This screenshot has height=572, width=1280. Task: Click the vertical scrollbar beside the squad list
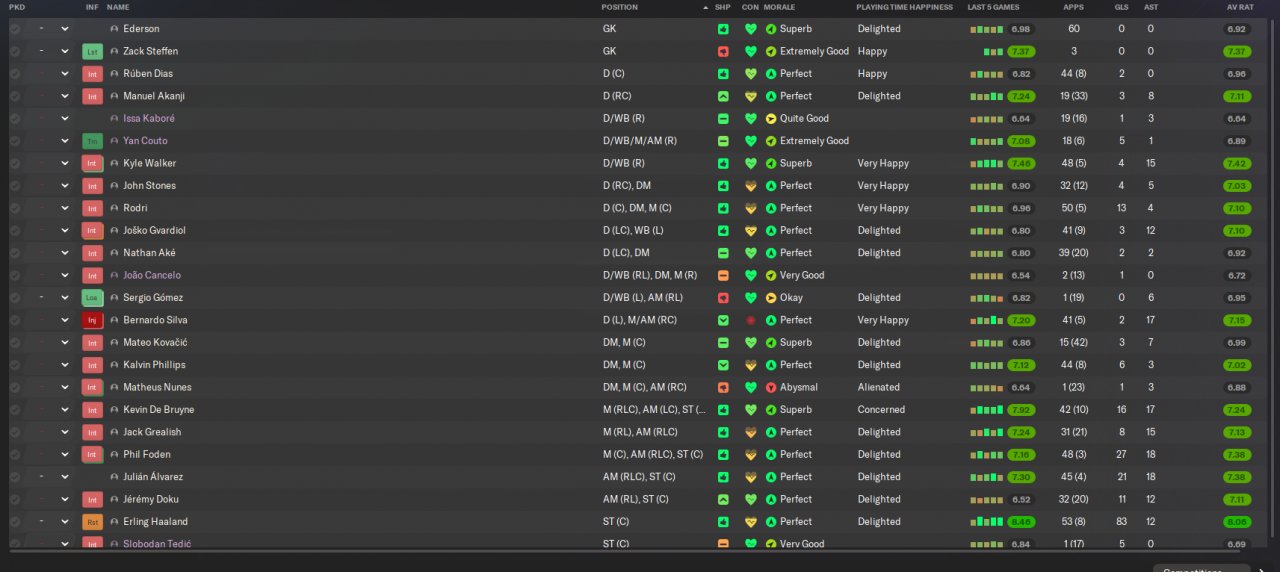[x=1274, y=280]
